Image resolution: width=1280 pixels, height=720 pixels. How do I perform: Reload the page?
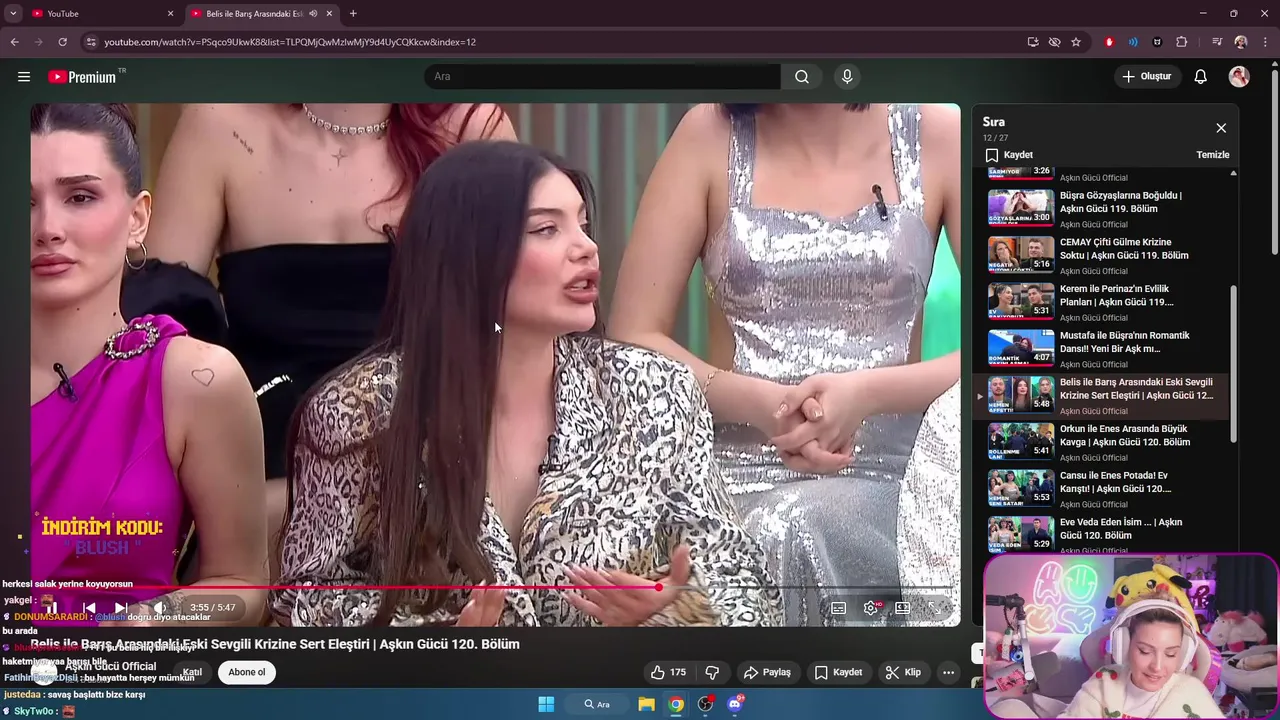[x=62, y=42]
